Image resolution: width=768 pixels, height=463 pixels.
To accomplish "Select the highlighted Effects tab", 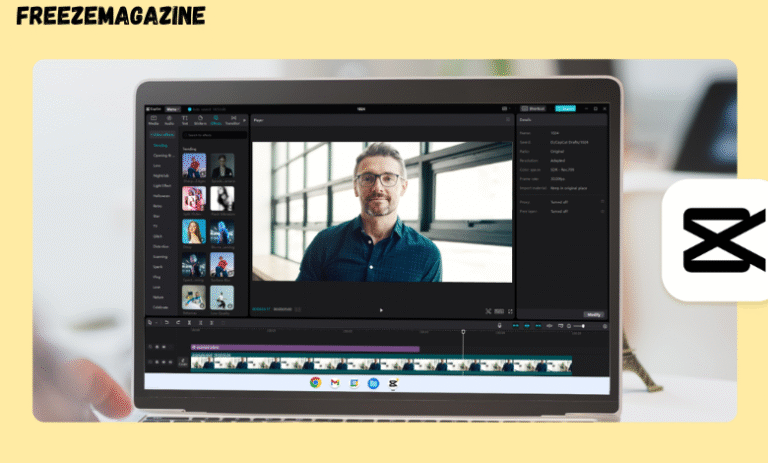I will [x=216, y=121].
